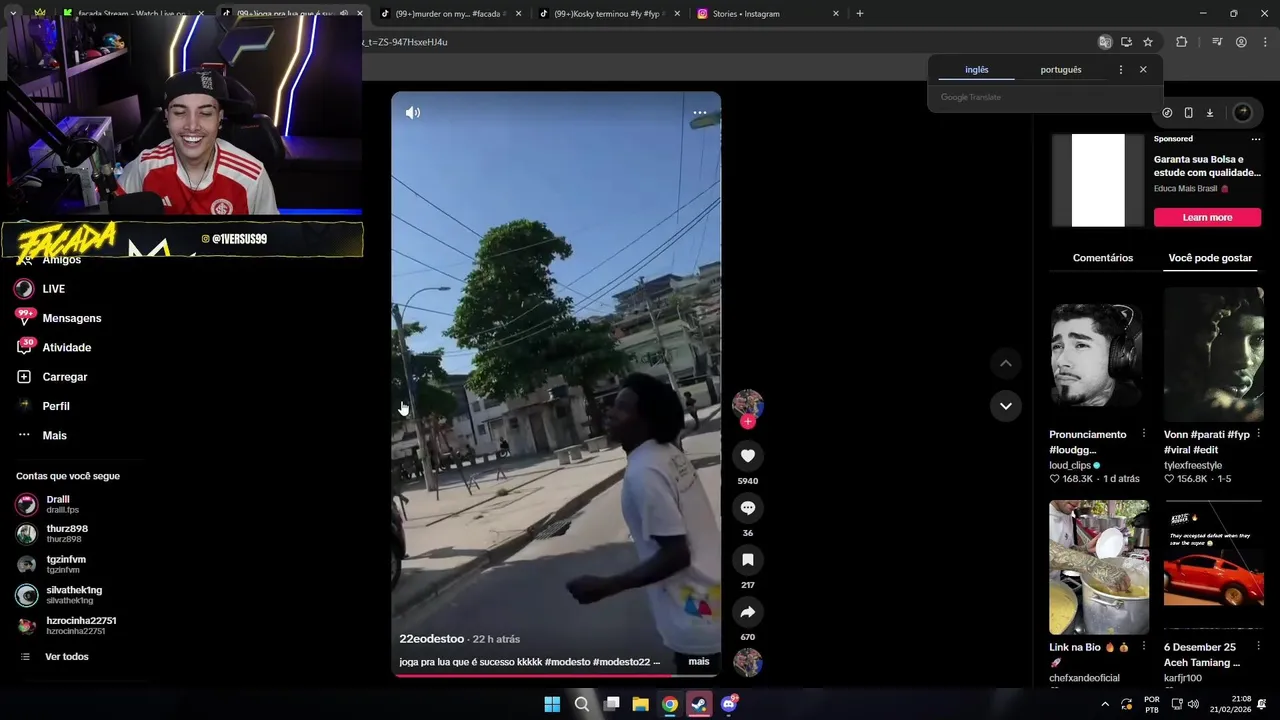Share the video with 670 shares
This screenshot has height=720, width=1280.
point(747,612)
